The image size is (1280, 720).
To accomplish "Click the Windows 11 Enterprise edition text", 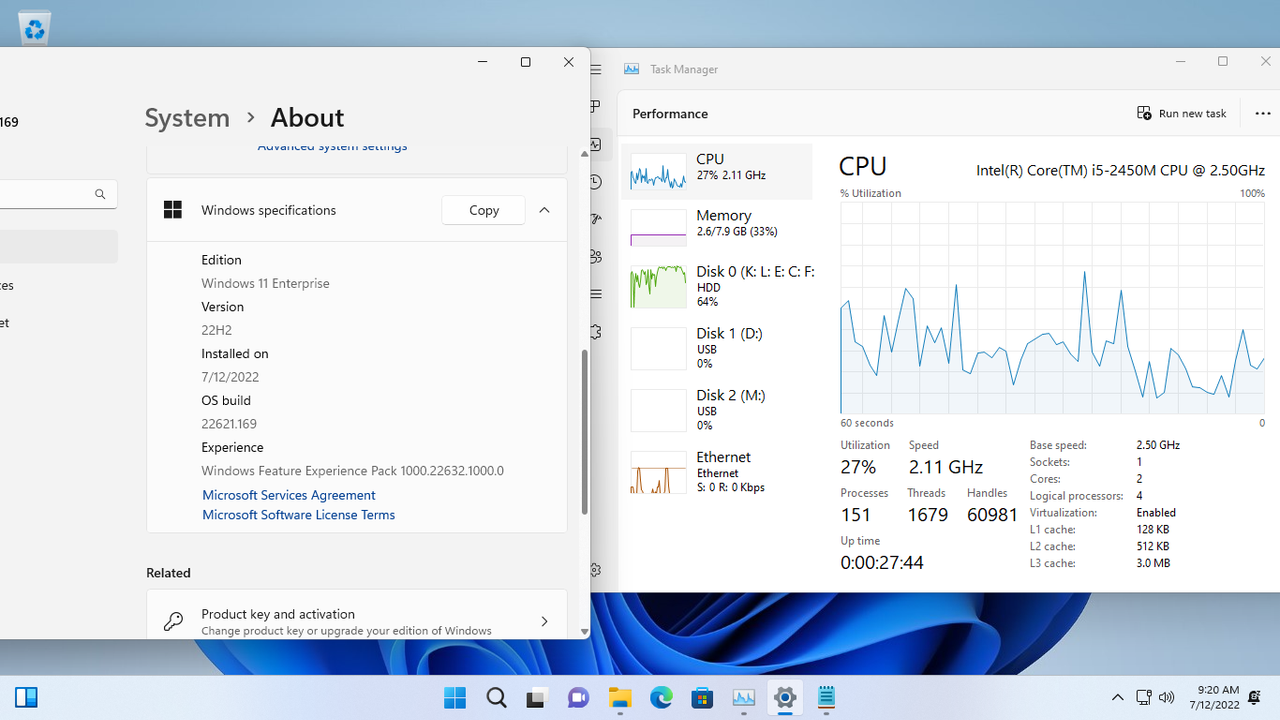I will point(265,283).
